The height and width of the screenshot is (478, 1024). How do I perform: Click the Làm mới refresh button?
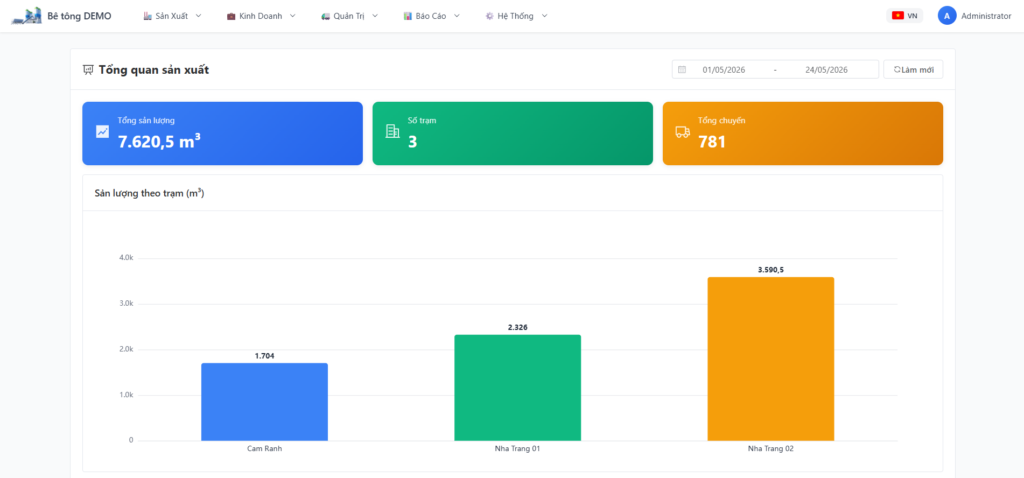tap(913, 69)
